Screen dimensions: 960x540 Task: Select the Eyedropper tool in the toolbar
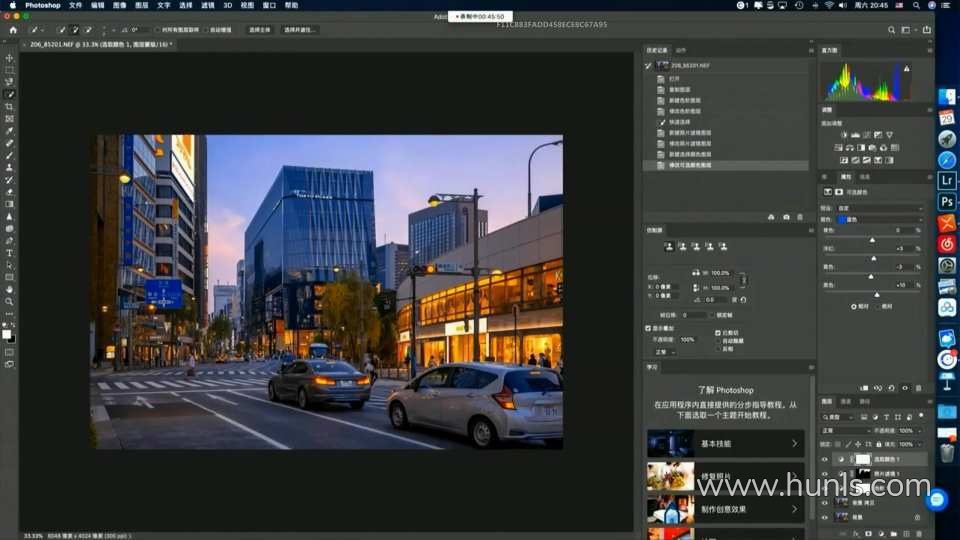[x=9, y=131]
